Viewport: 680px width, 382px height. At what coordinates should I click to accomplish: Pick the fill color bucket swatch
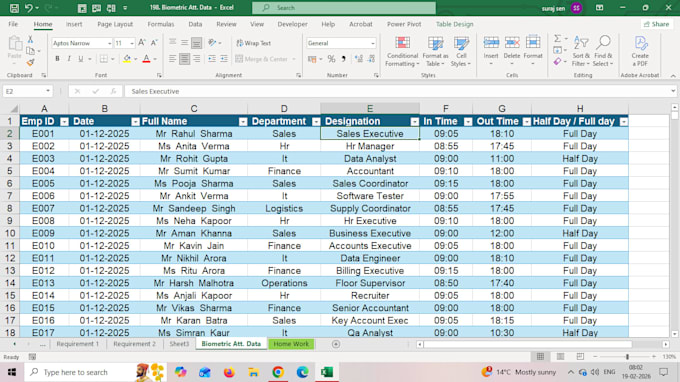click(127, 59)
